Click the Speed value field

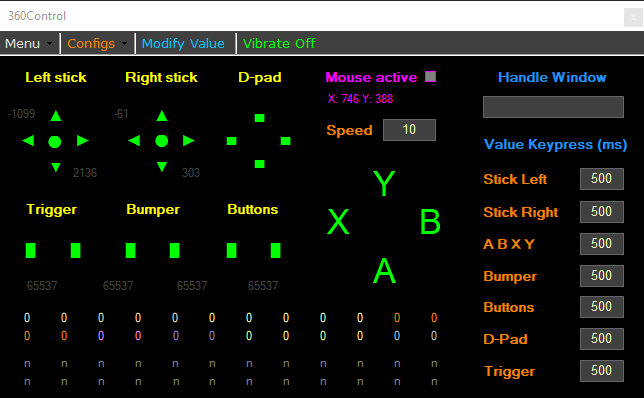coord(409,130)
